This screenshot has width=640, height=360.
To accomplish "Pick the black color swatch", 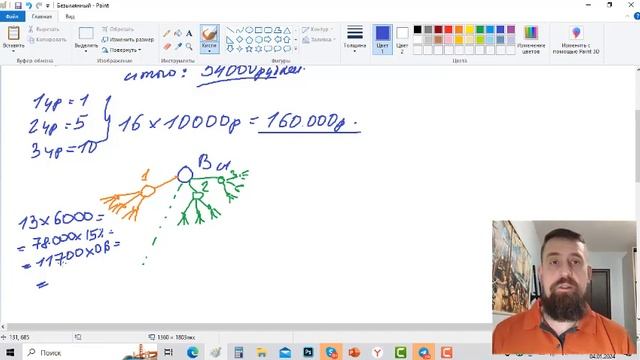I will (418, 29).
